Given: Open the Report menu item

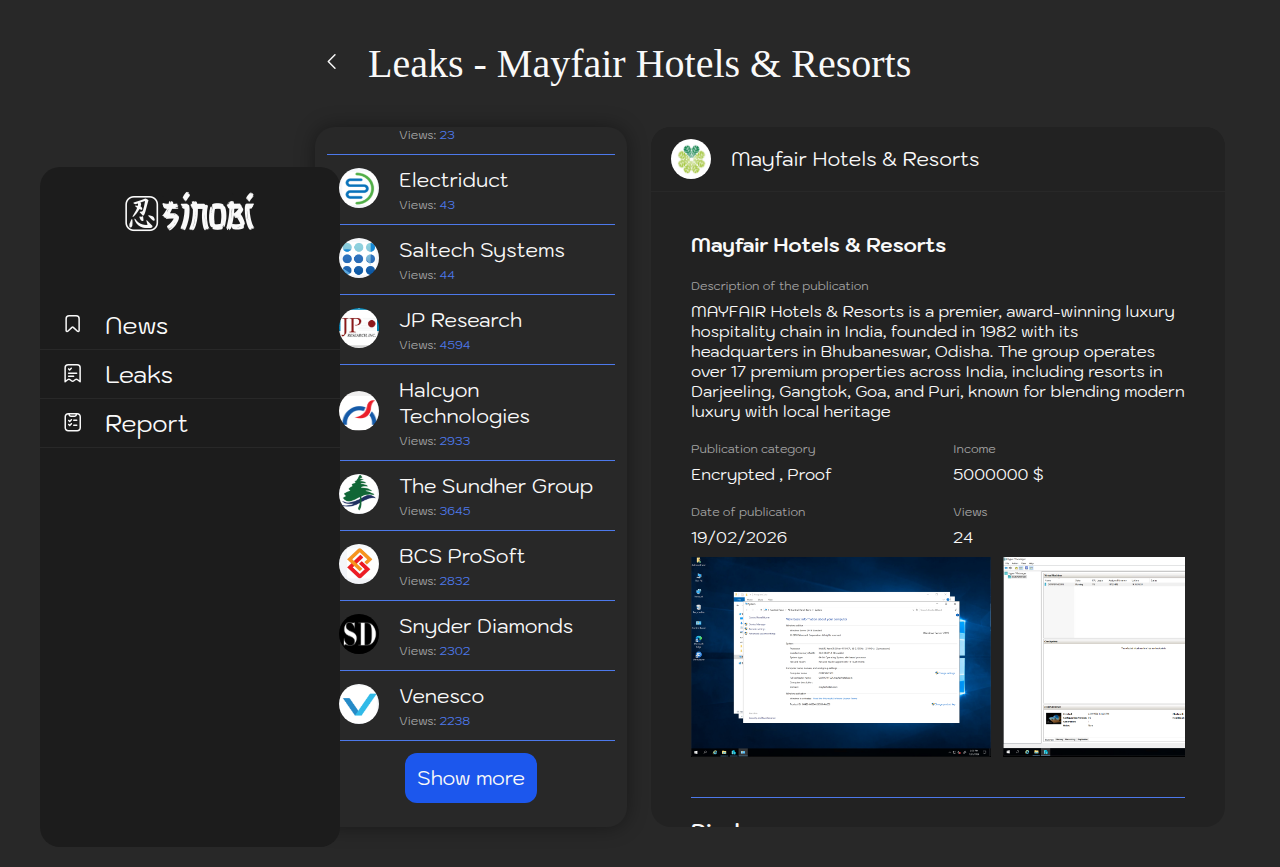Looking at the screenshot, I should [146, 424].
